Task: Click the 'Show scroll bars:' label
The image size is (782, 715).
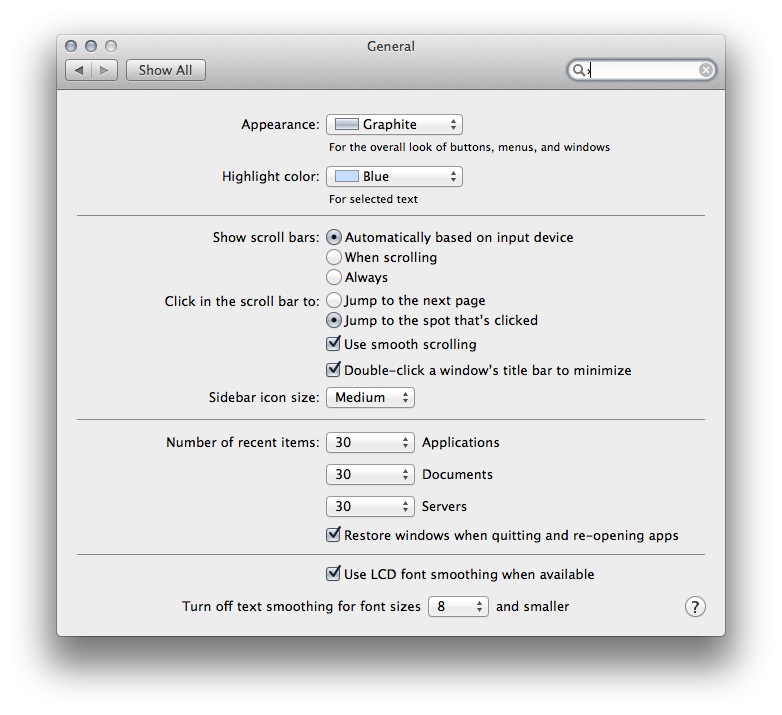Action: tap(266, 237)
